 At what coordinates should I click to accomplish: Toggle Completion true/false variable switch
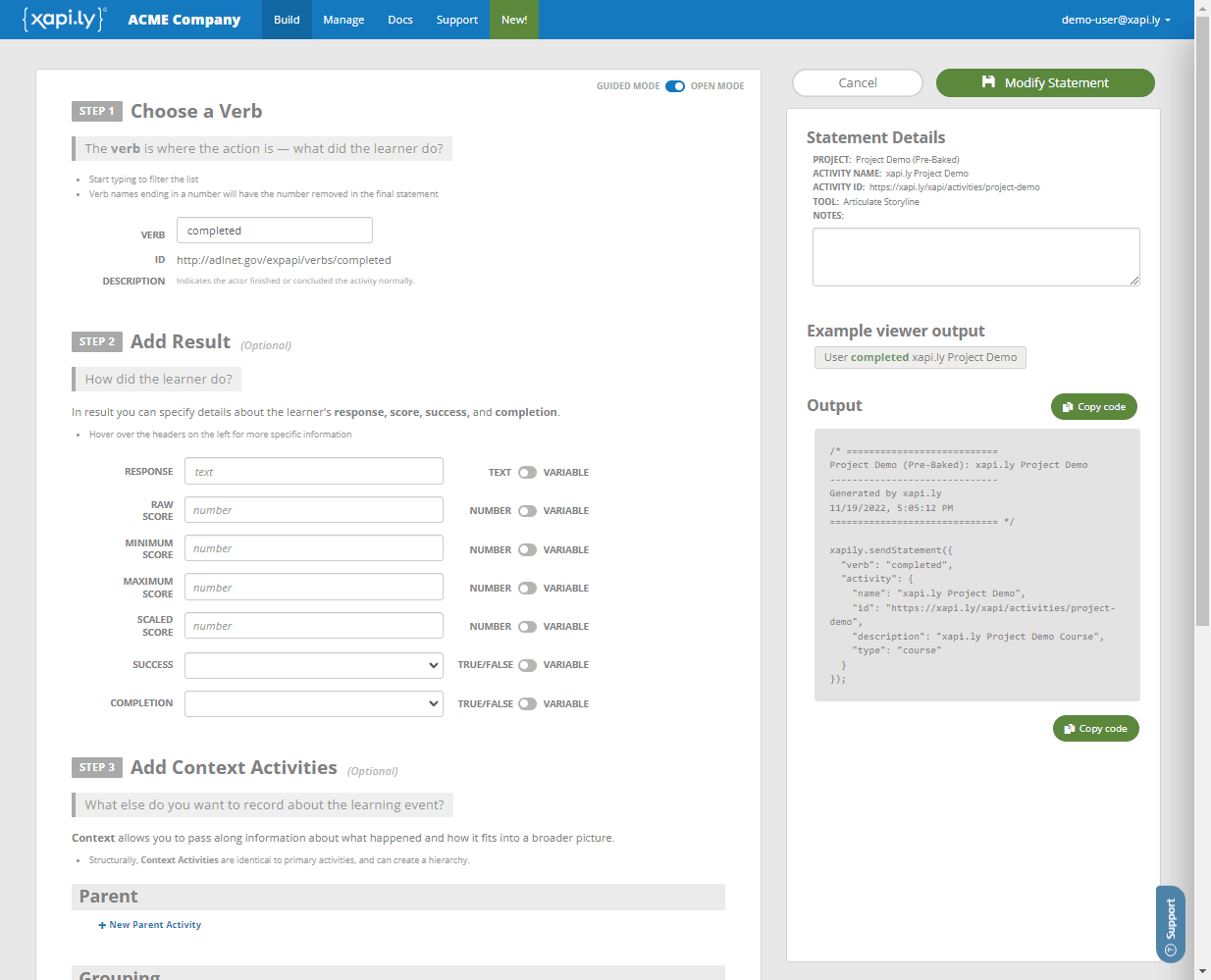coord(527,704)
